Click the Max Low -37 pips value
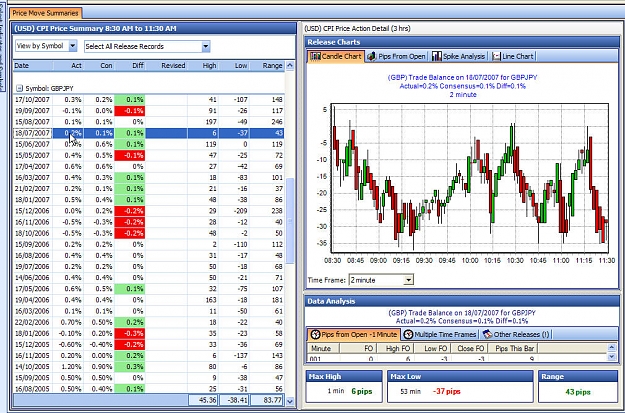 [x=446, y=391]
